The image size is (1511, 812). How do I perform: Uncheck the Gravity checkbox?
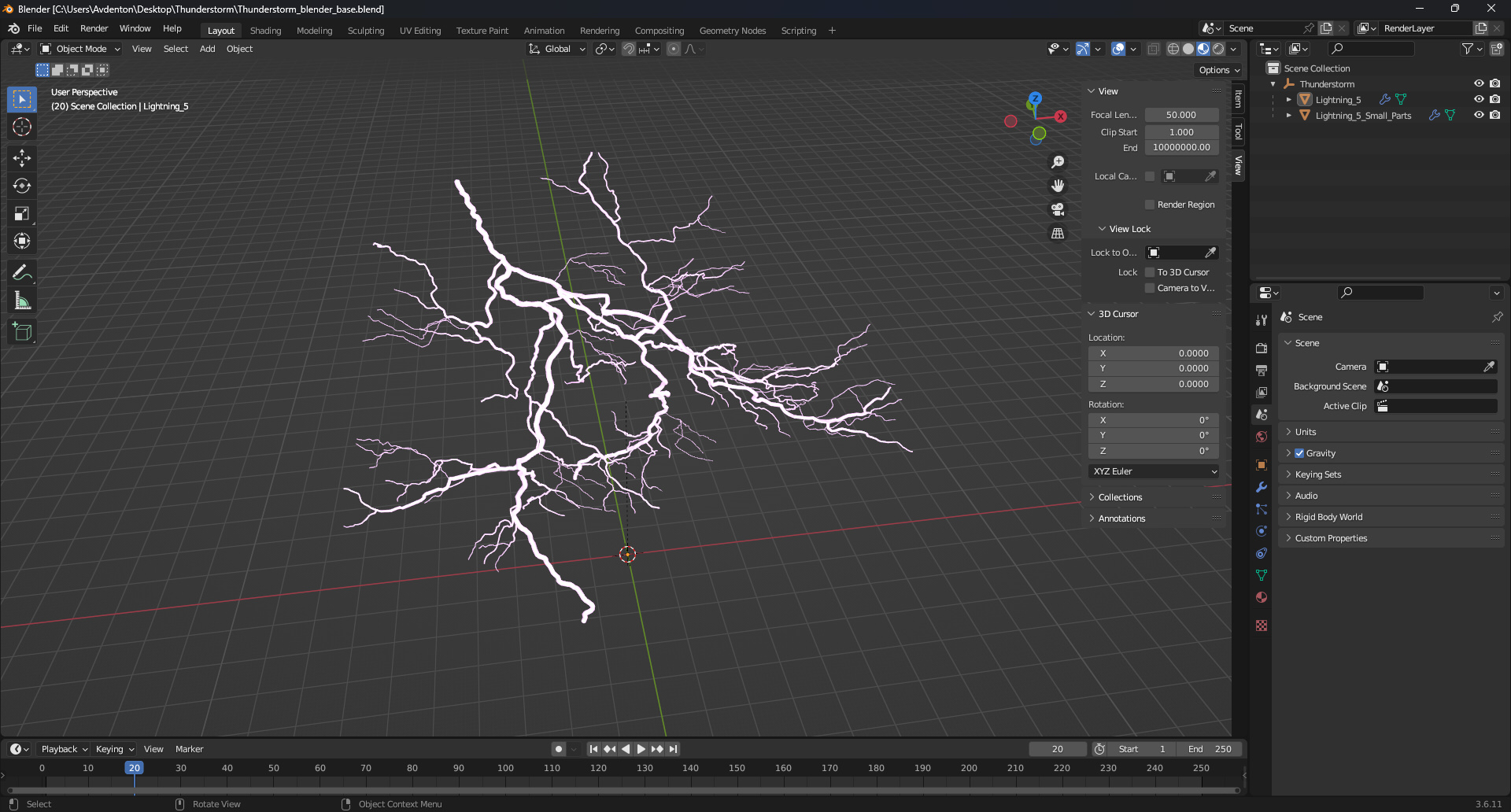1299,453
